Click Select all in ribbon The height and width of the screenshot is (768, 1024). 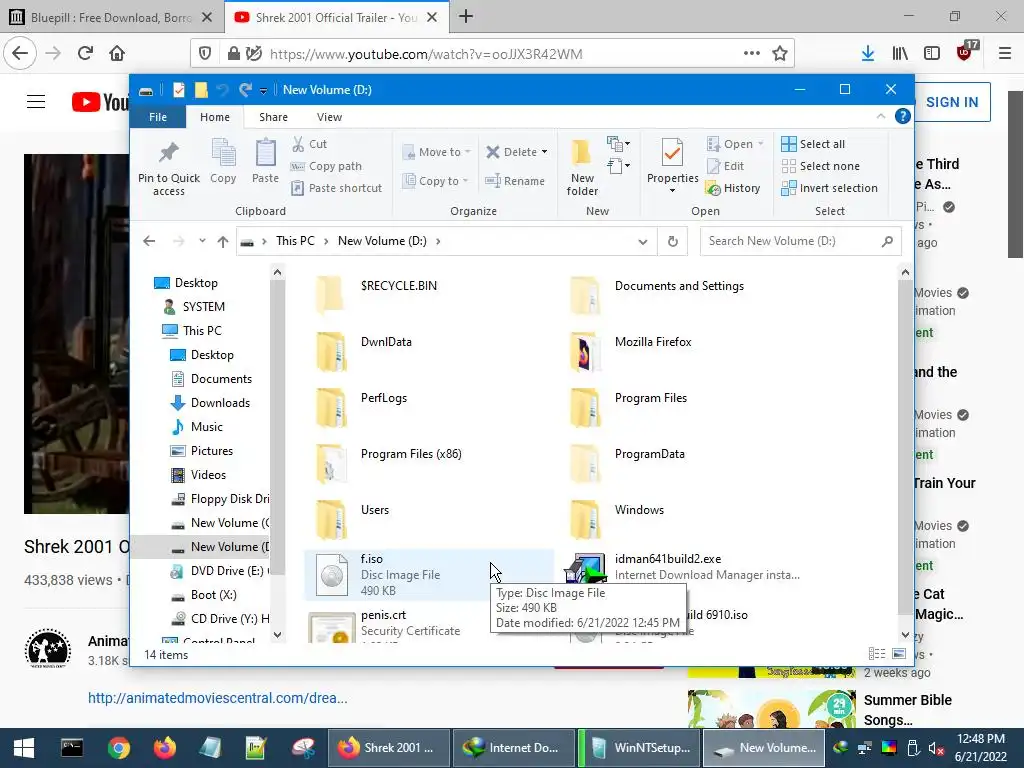tap(813, 144)
